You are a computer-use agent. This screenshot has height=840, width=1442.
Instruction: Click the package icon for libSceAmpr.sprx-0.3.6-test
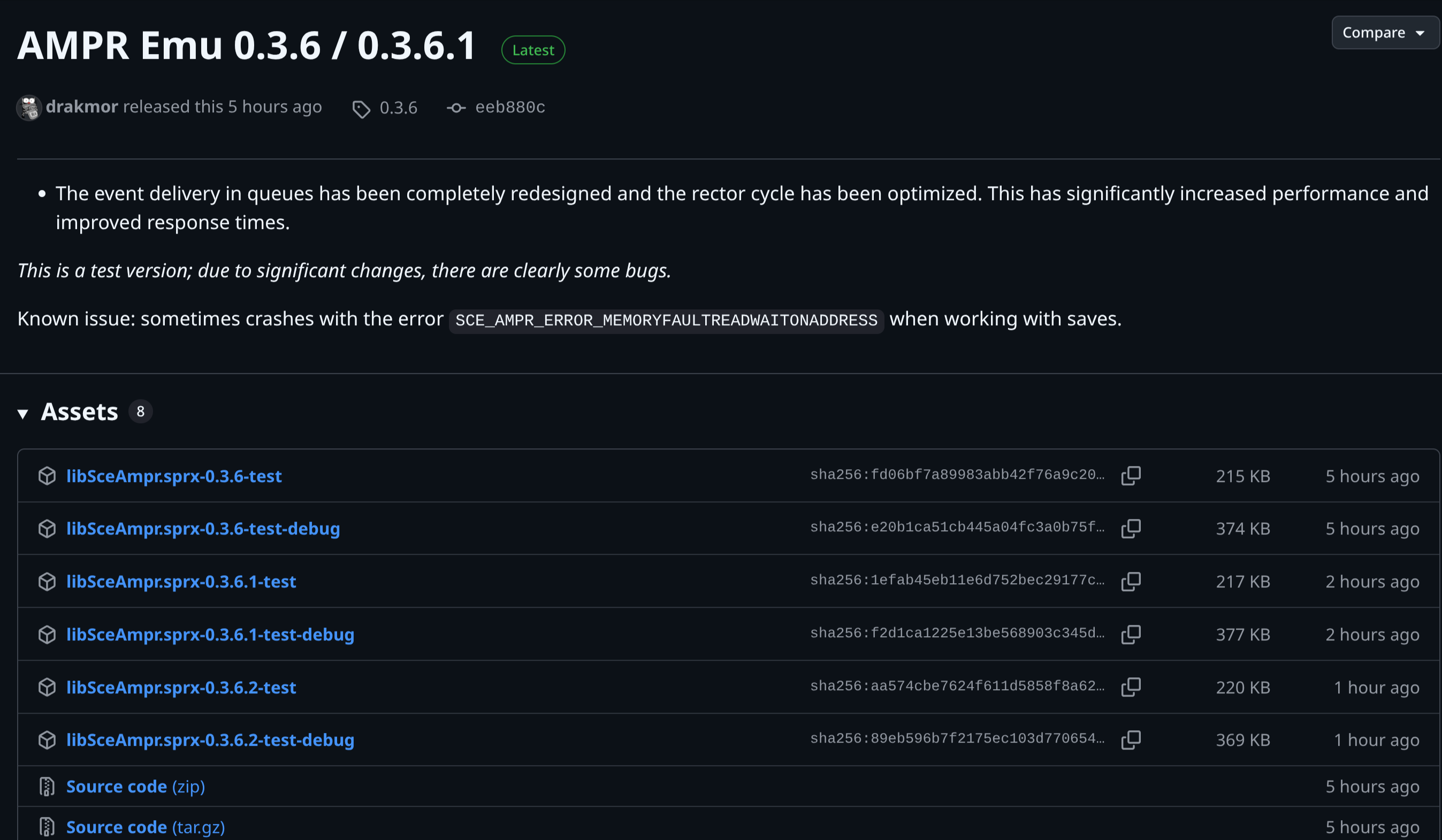(x=47, y=476)
